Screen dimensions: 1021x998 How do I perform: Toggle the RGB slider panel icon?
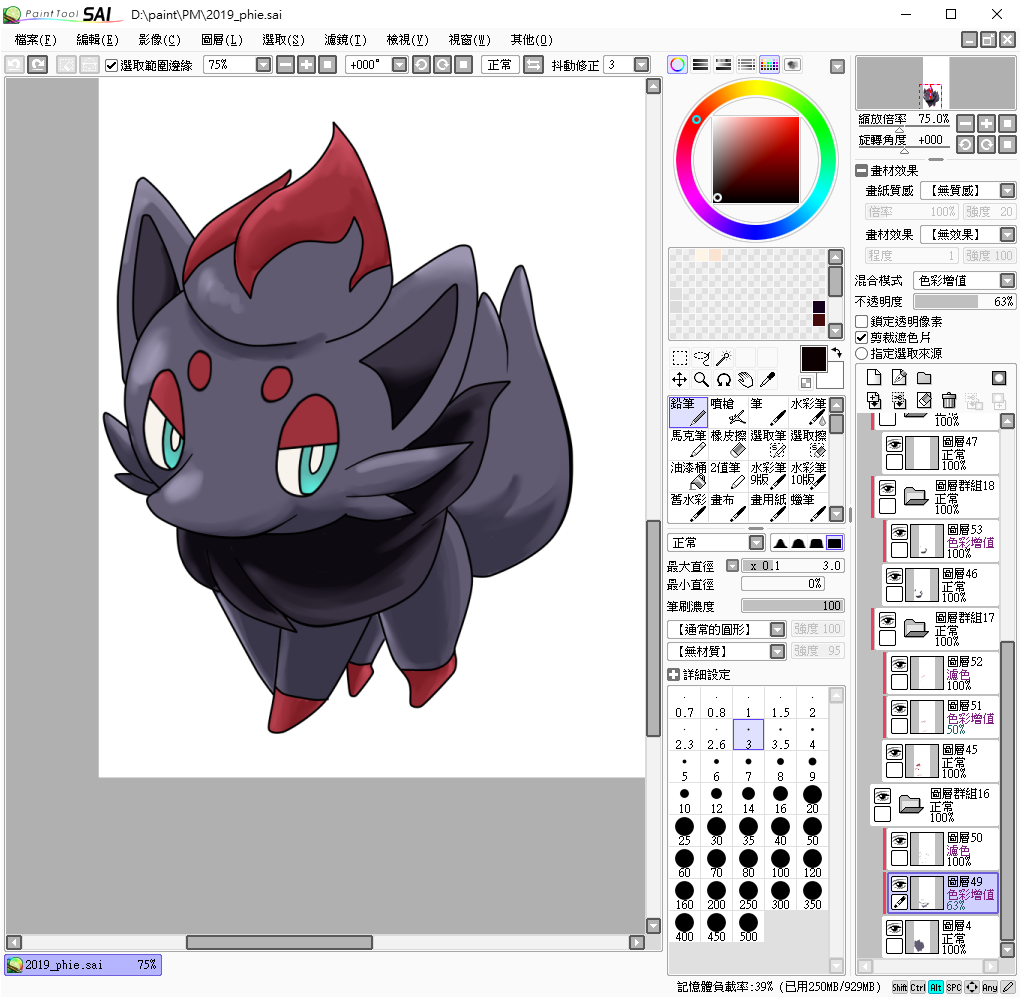(x=701, y=64)
